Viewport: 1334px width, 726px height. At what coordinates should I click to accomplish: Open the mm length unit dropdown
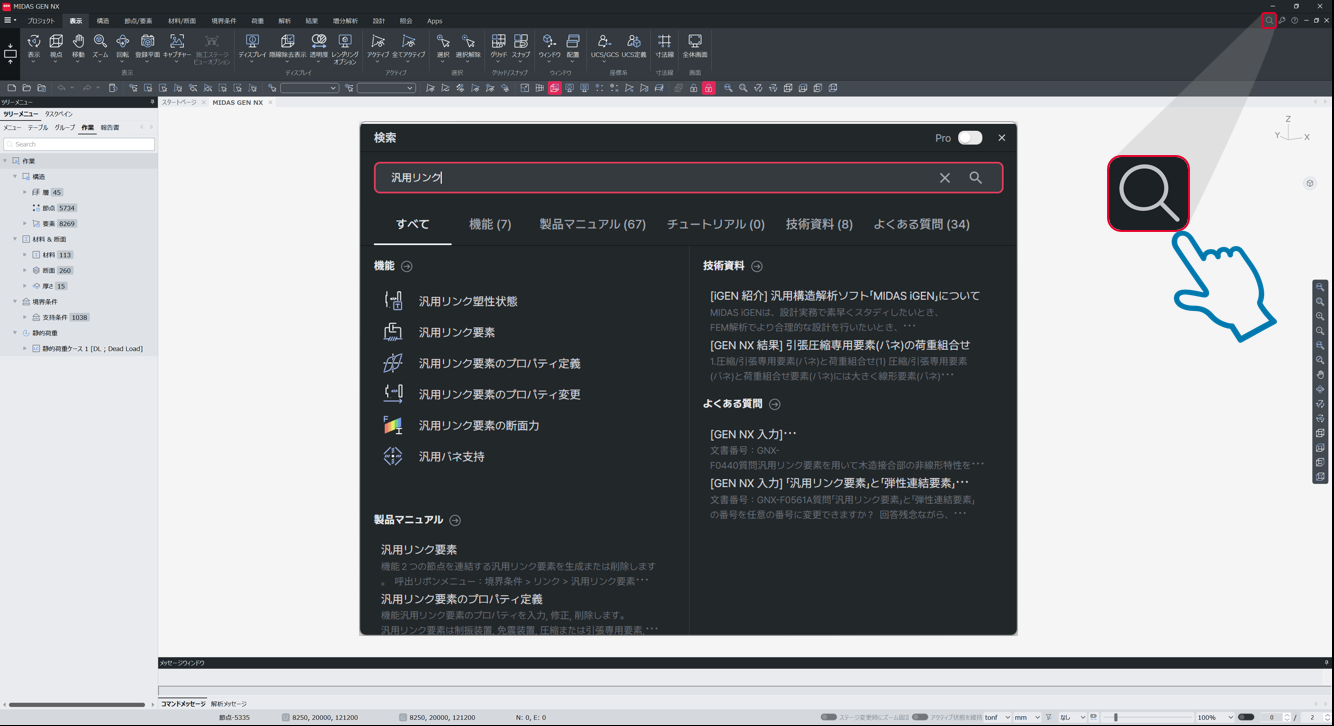[x=1027, y=717]
